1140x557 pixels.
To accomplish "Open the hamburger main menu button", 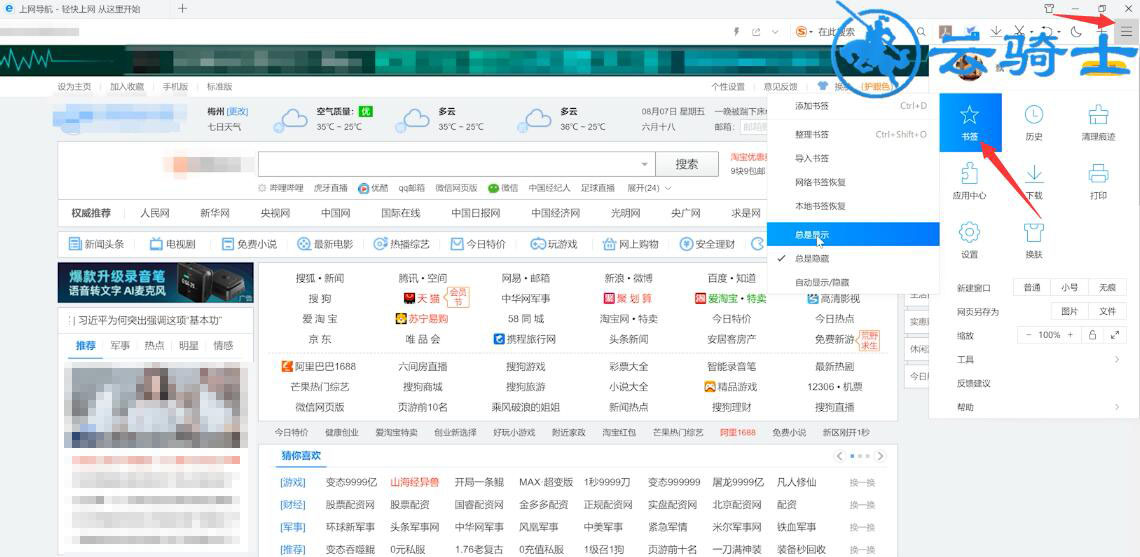I will pos(1126,31).
